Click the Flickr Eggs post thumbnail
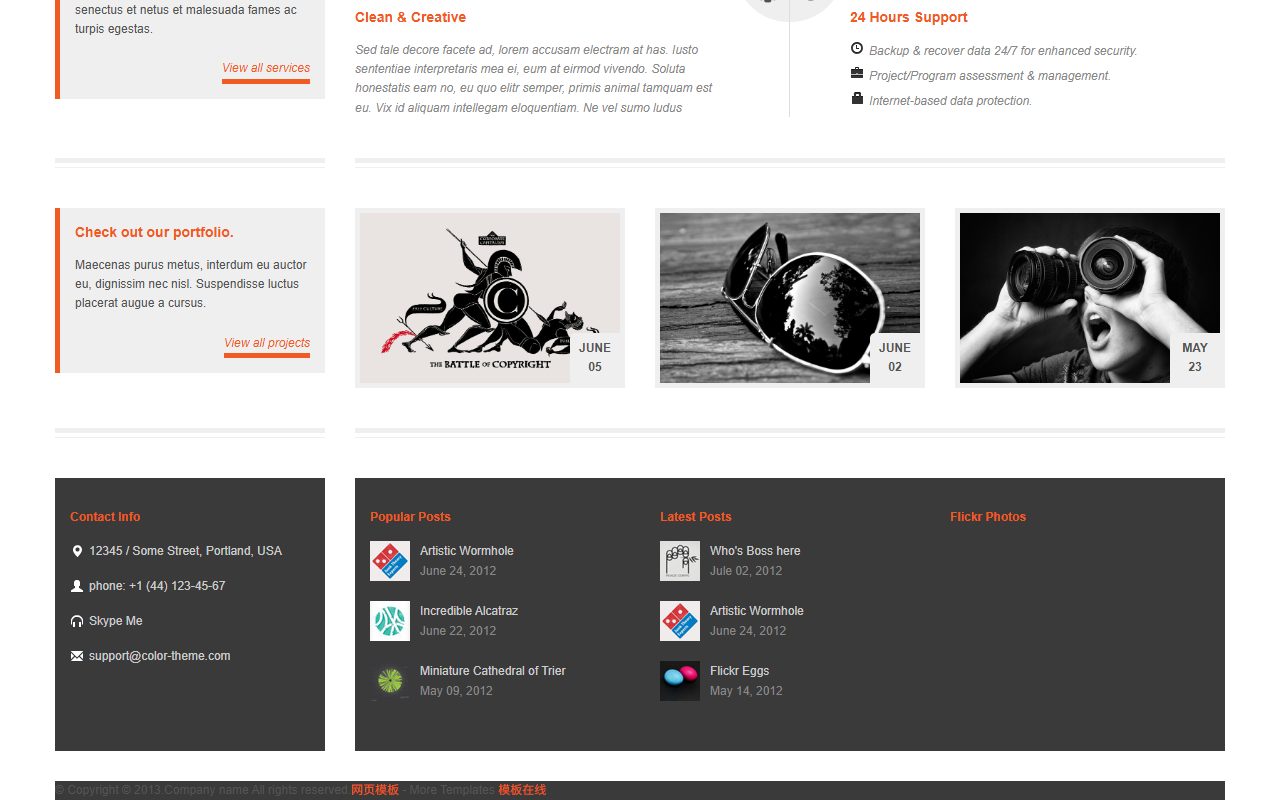1280x800 pixels. [x=680, y=681]
